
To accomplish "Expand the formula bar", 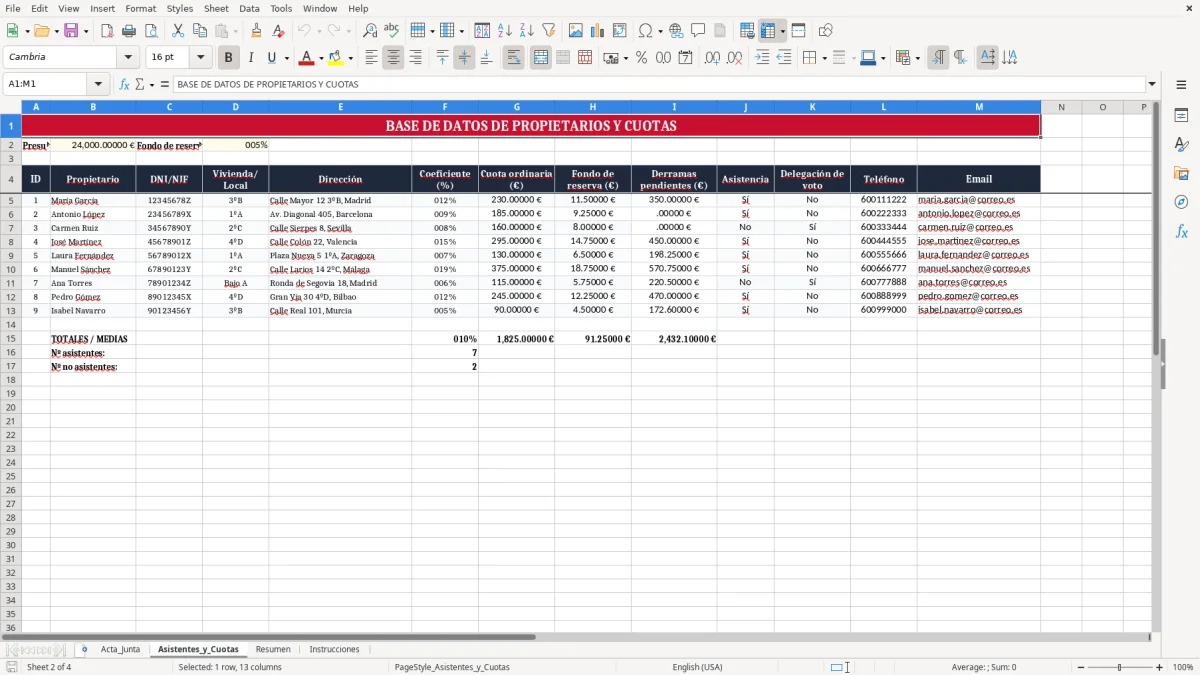I will 1152,84.
